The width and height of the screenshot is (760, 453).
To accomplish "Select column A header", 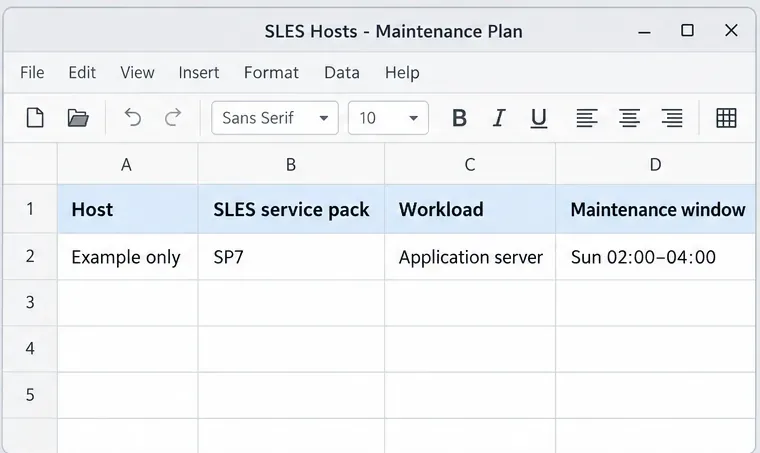I will tap(127, 164).
